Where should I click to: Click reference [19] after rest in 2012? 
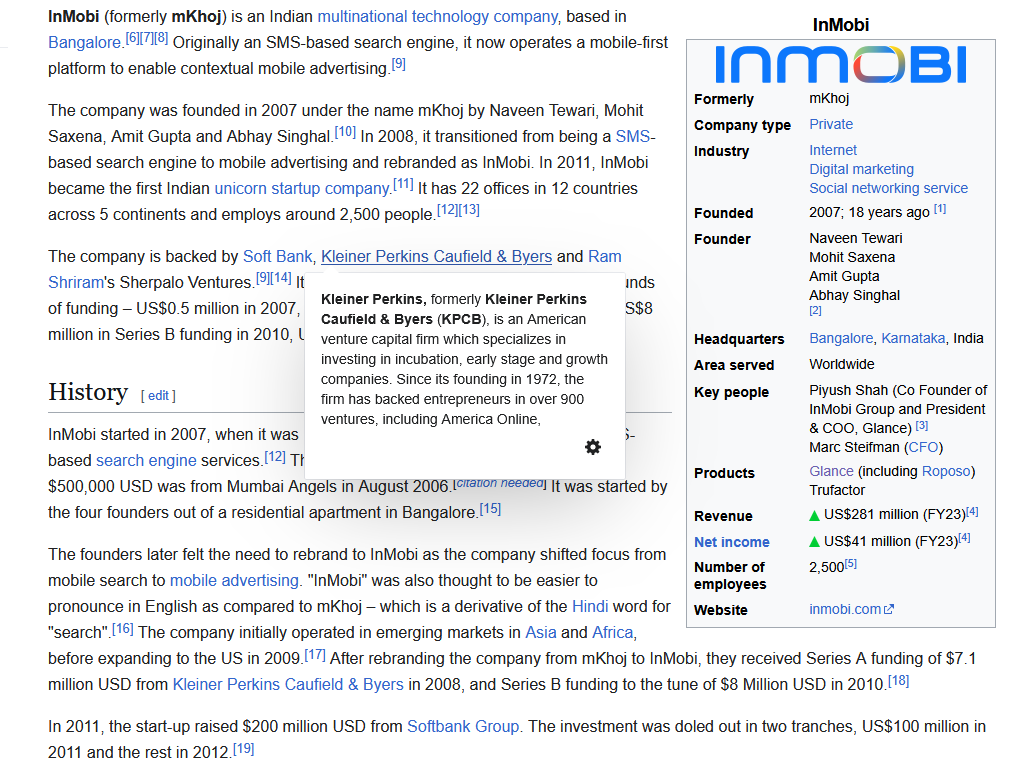tap(244, 748)
